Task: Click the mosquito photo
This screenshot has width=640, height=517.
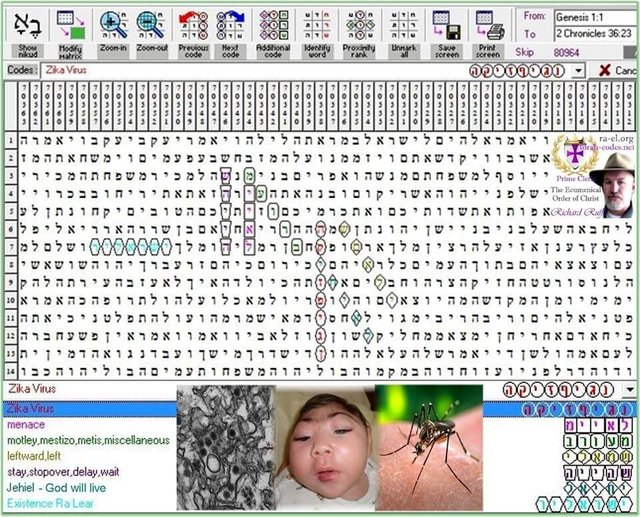Action: (429, 448)
